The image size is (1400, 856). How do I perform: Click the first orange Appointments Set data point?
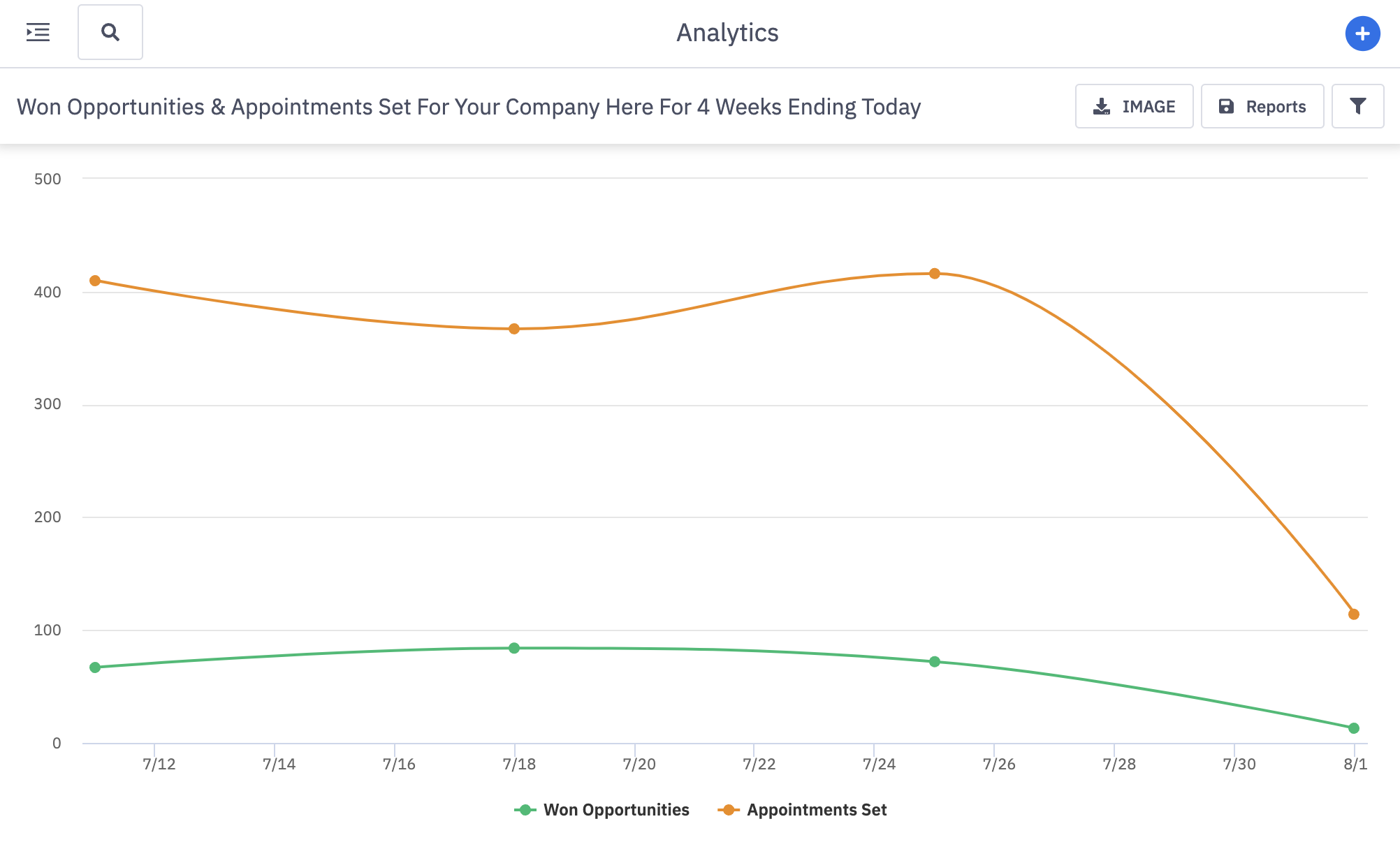(x=95, y=281)
